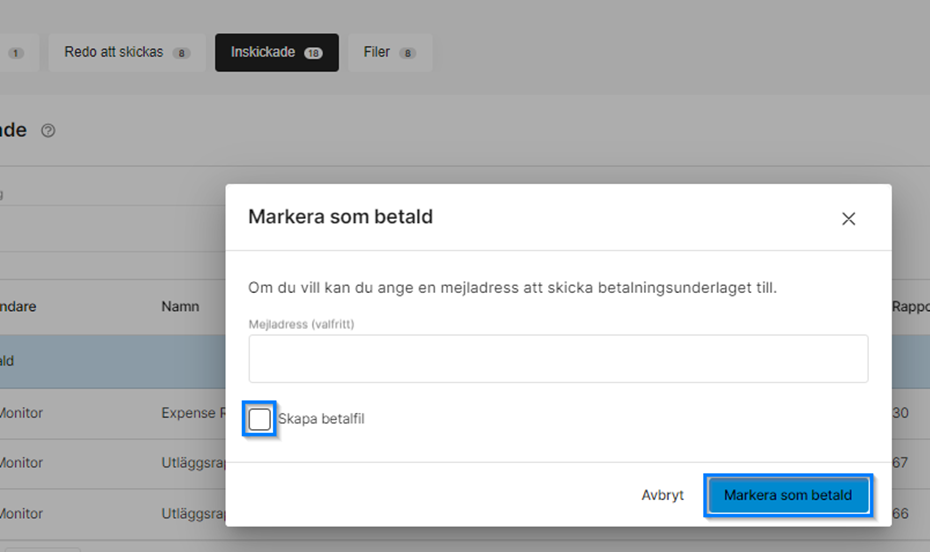This screenshot has width=930, height=552.
Task: Confirm with blue Markera som betald button
Action: [x=787, y=495]
